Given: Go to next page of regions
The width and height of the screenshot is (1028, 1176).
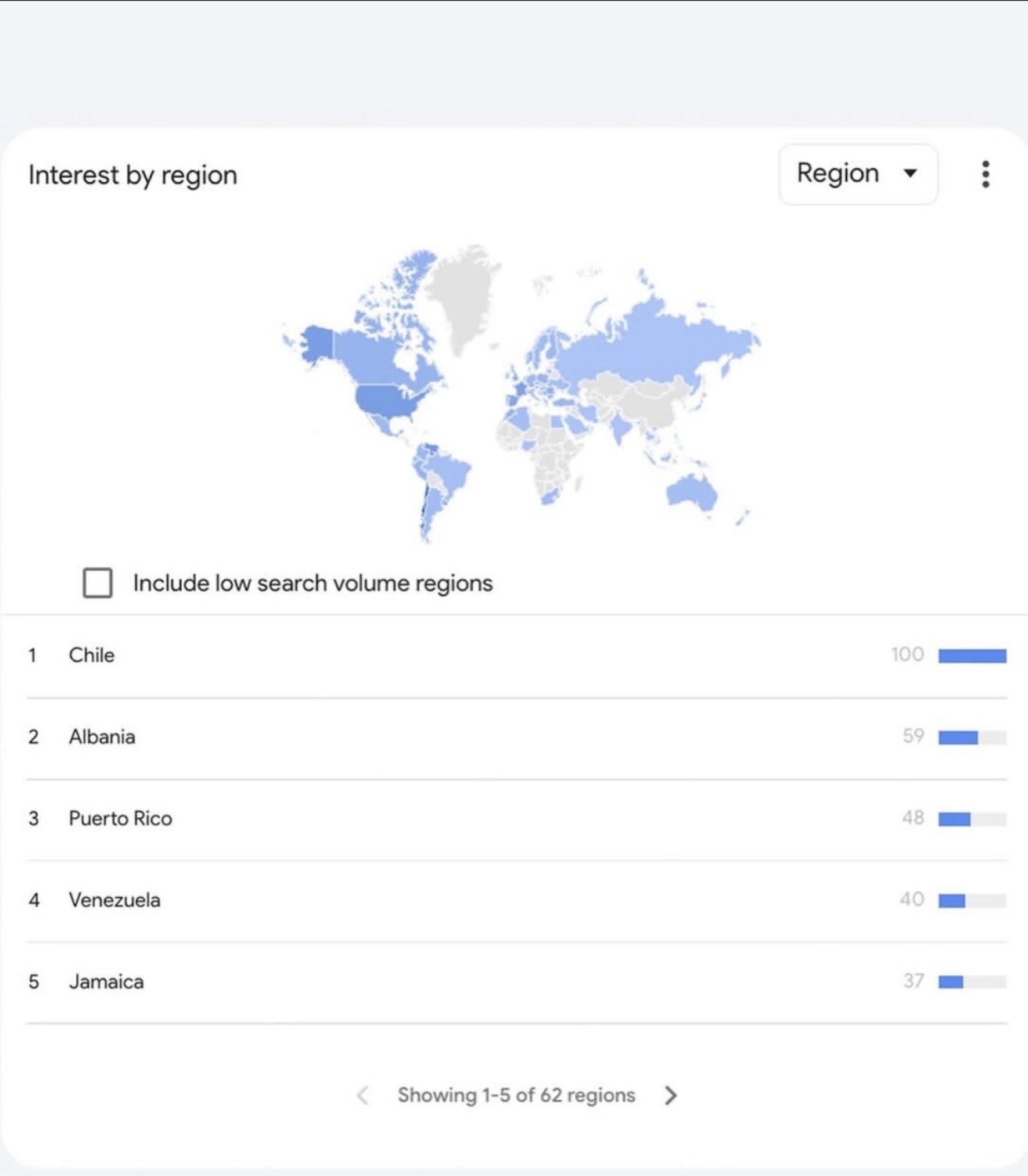Looking at the screenshot, I should coord(671,1095).
